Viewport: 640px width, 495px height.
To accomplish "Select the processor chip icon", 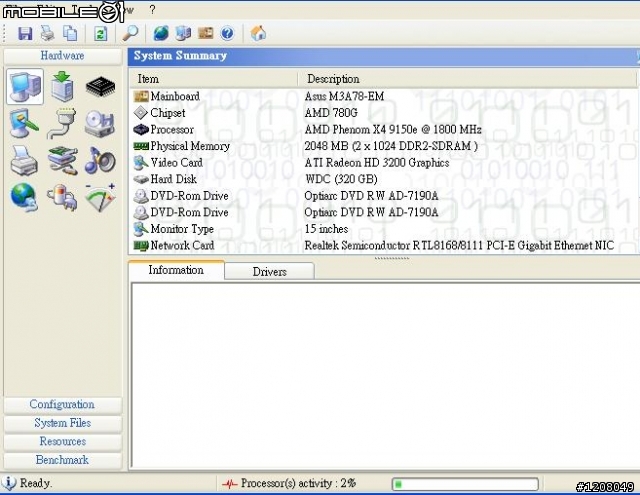I will coord(100,87).
